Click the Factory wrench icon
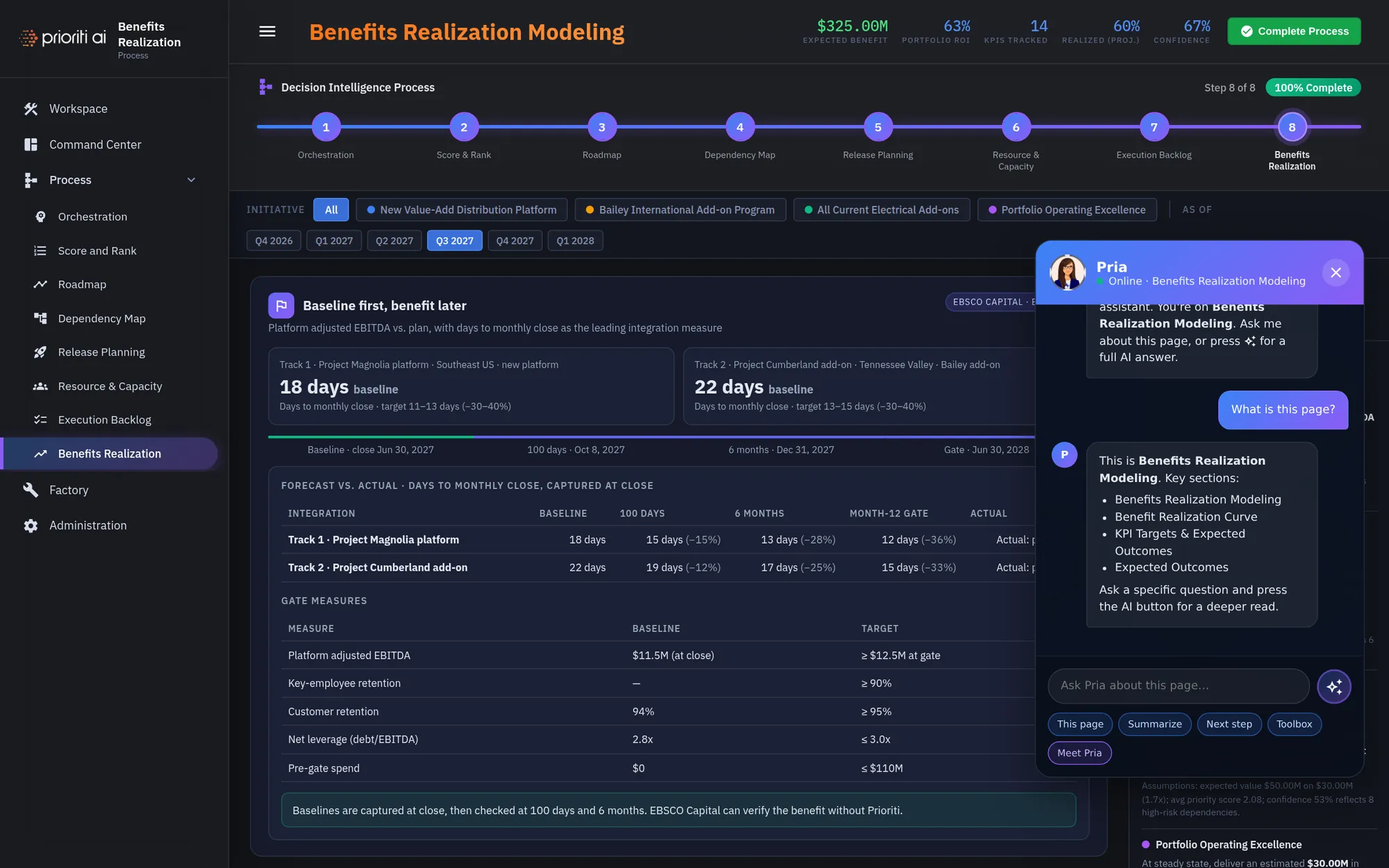1389x868 pixels. pyautogui.click(x=31, y=490)
